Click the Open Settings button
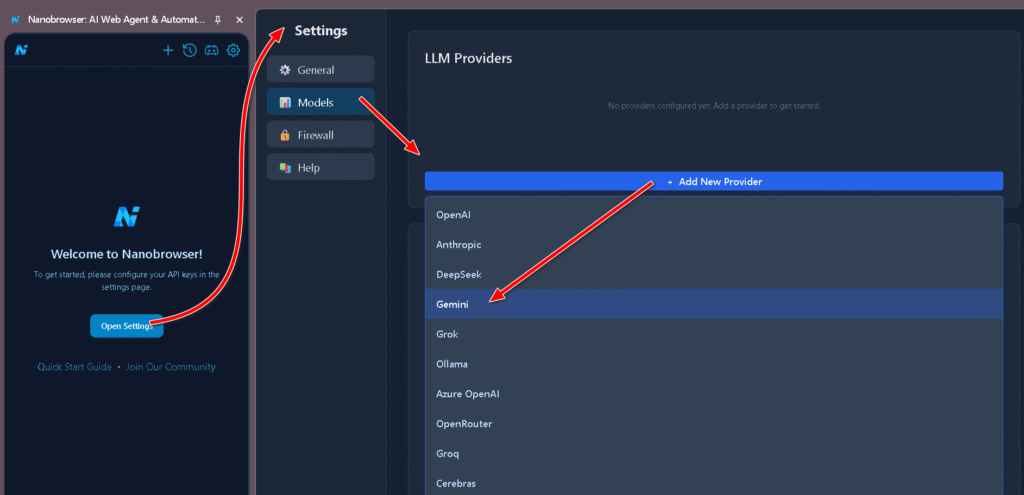The height and width of the screenshot is (495, 1024). coord(127,326)
